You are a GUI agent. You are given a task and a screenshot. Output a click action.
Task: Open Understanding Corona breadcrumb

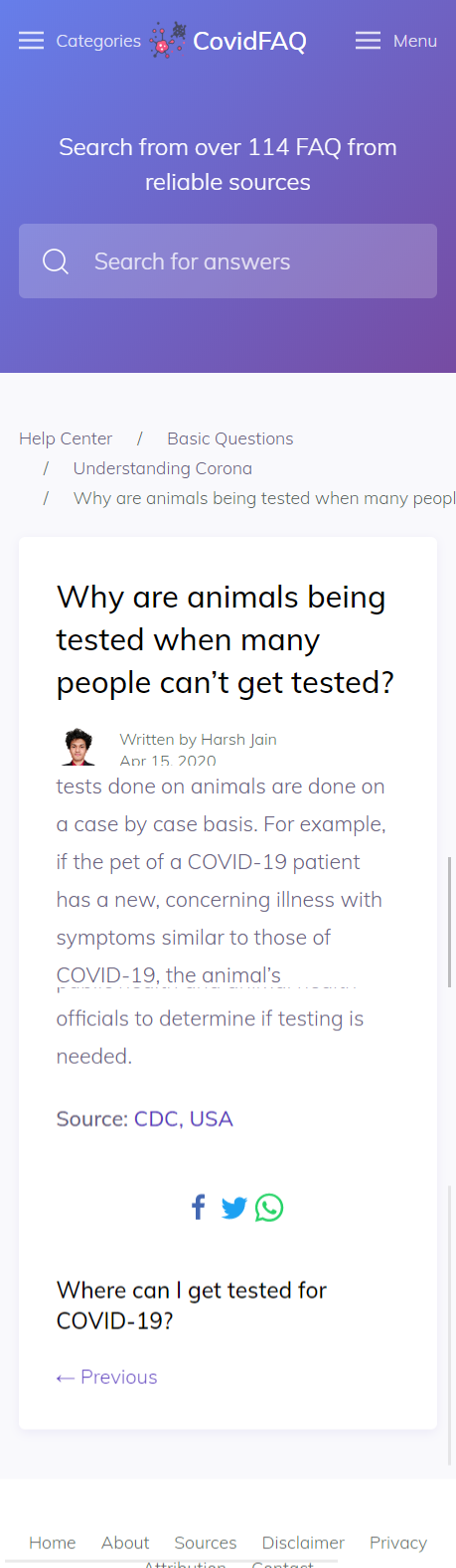click(163, 468)
